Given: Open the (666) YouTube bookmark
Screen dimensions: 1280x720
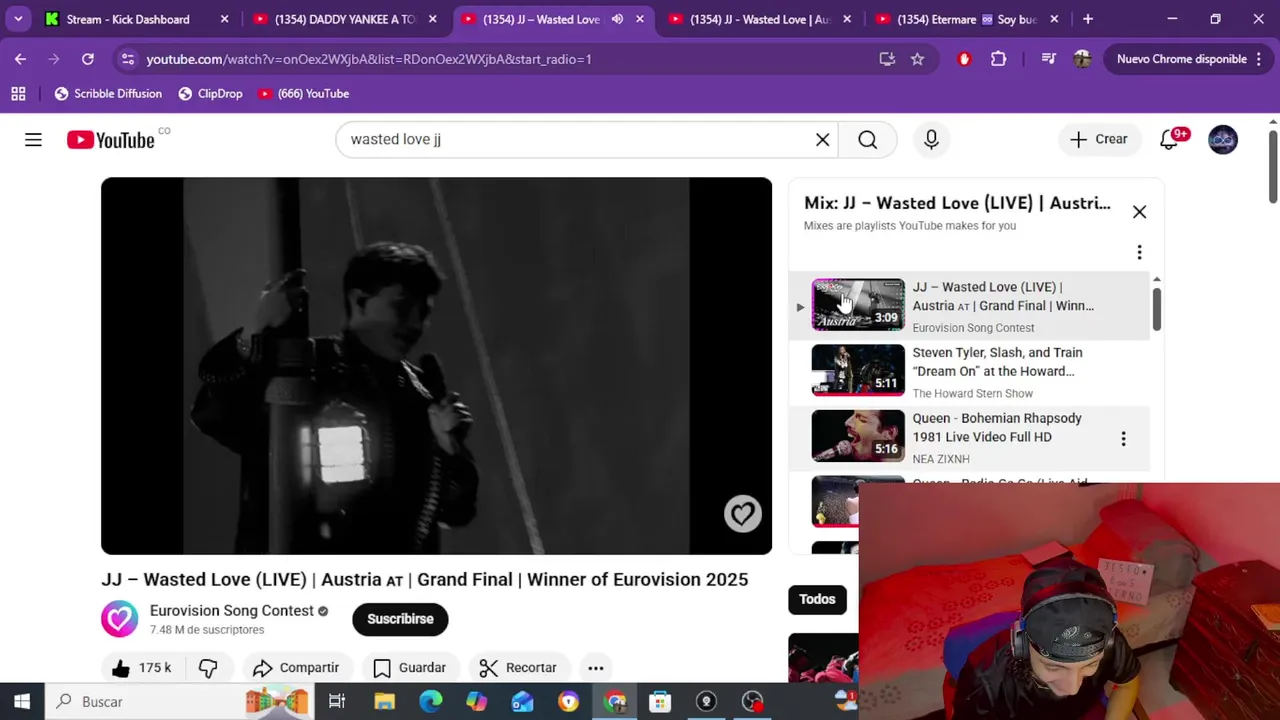Looking at the screenshot, I should pos(303,94).
